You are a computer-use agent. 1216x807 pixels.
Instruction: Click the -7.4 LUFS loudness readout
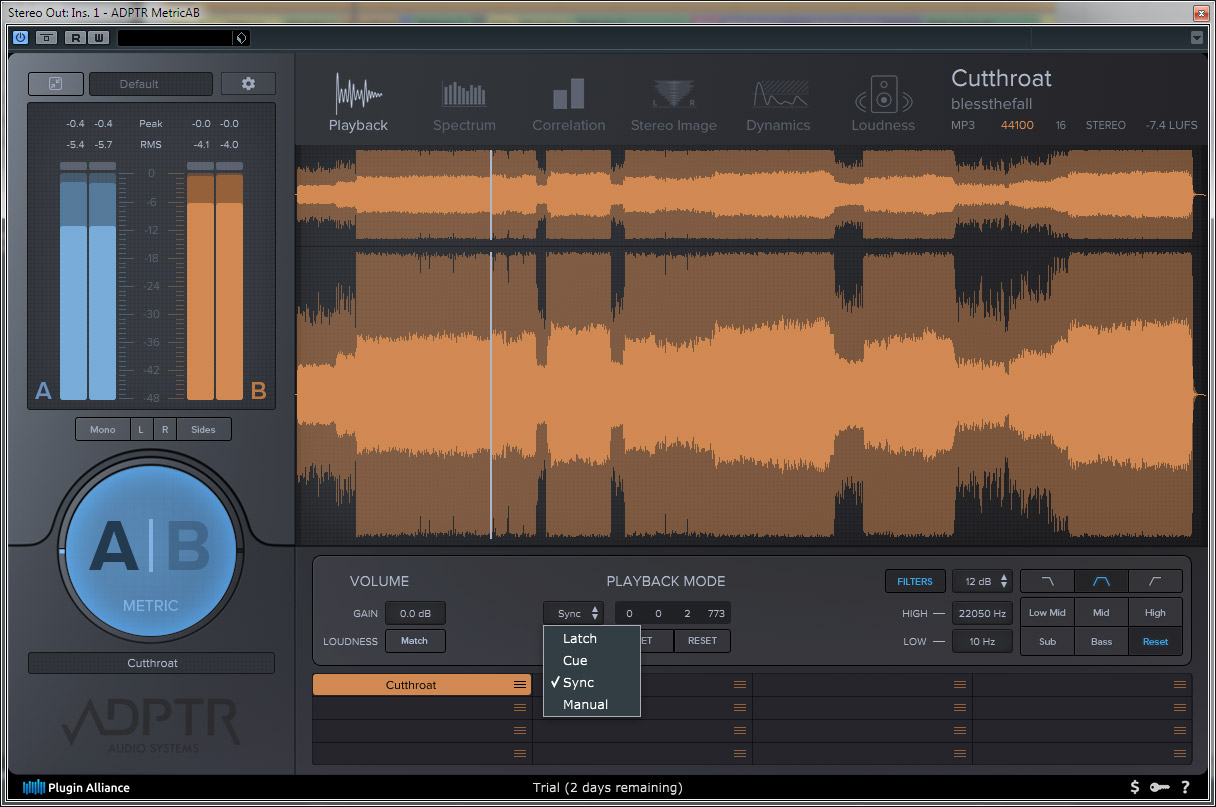point(1170,125)
